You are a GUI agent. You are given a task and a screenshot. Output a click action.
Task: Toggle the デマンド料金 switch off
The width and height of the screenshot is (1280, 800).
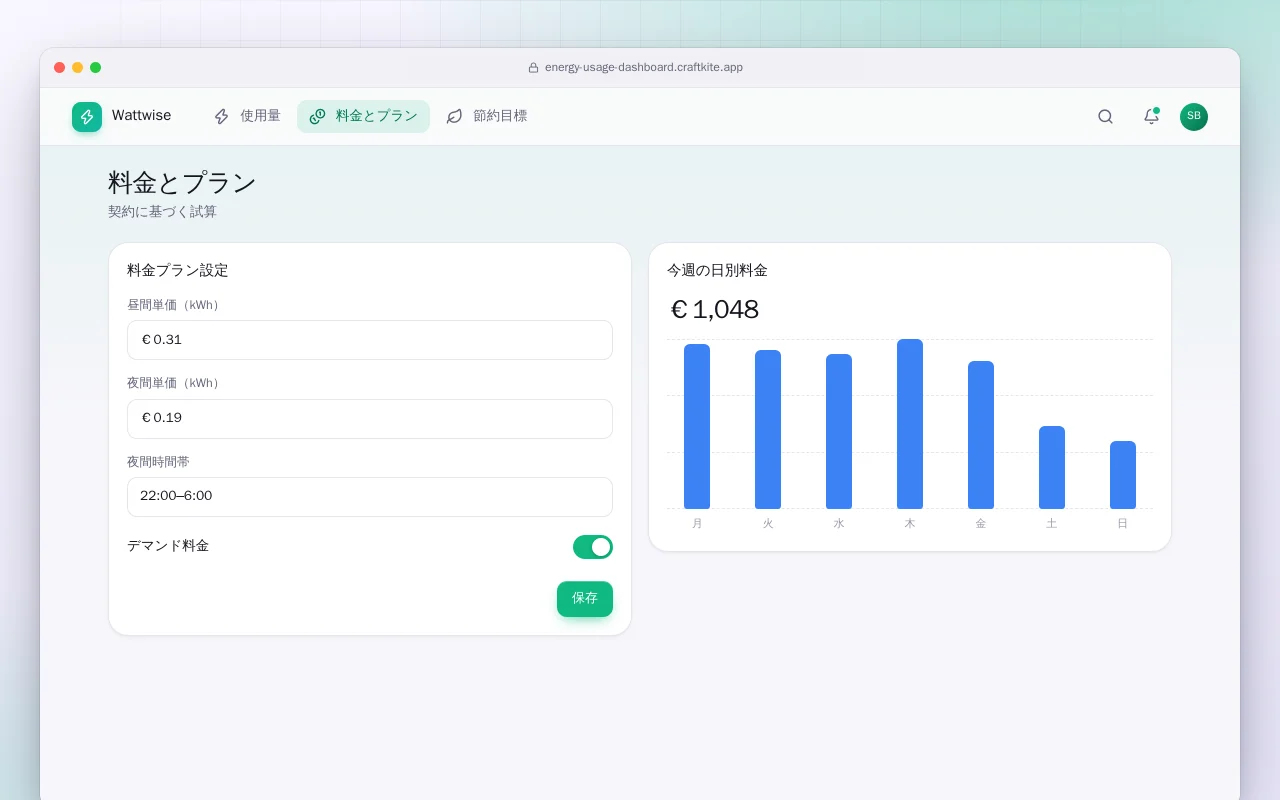coord(593,547)
